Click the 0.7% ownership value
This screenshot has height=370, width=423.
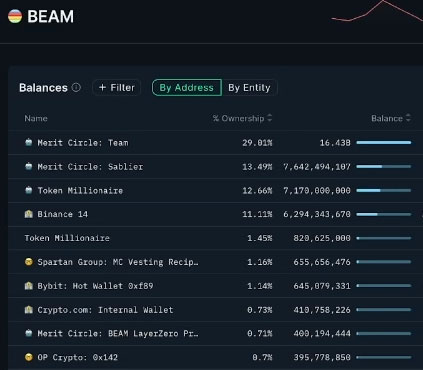262,357
